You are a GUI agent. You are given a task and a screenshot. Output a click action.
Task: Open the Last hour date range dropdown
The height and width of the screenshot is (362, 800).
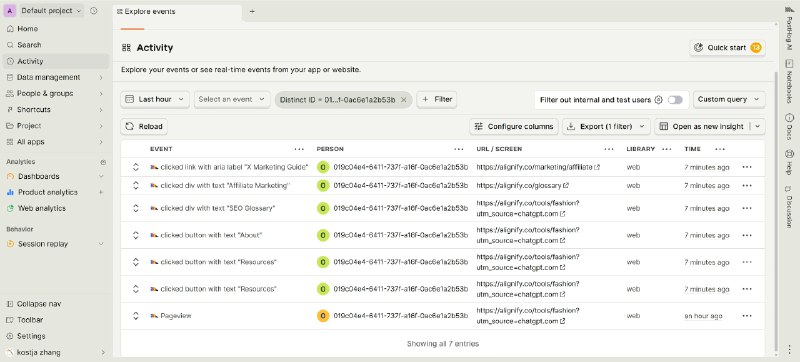tap(155, 99)
